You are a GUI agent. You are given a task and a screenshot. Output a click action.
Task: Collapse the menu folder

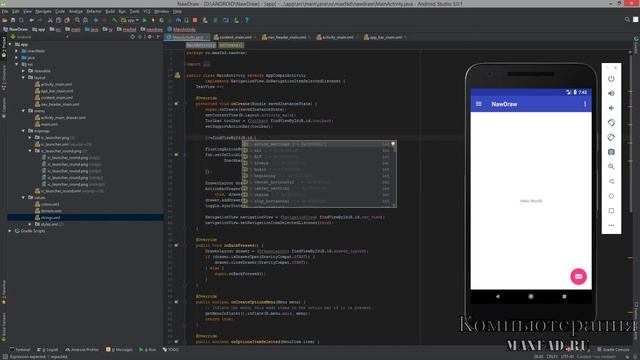click(x=23, y=111)
